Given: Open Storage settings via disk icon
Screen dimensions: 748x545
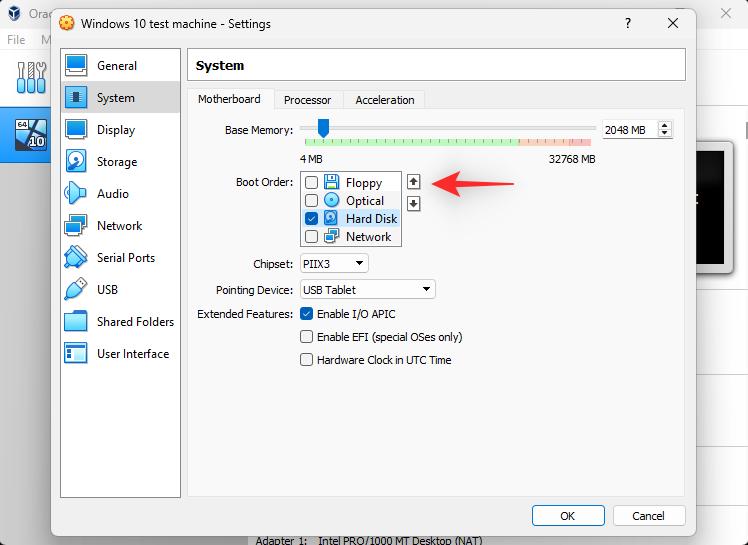Looking at the screenshot, I should 76,161.
